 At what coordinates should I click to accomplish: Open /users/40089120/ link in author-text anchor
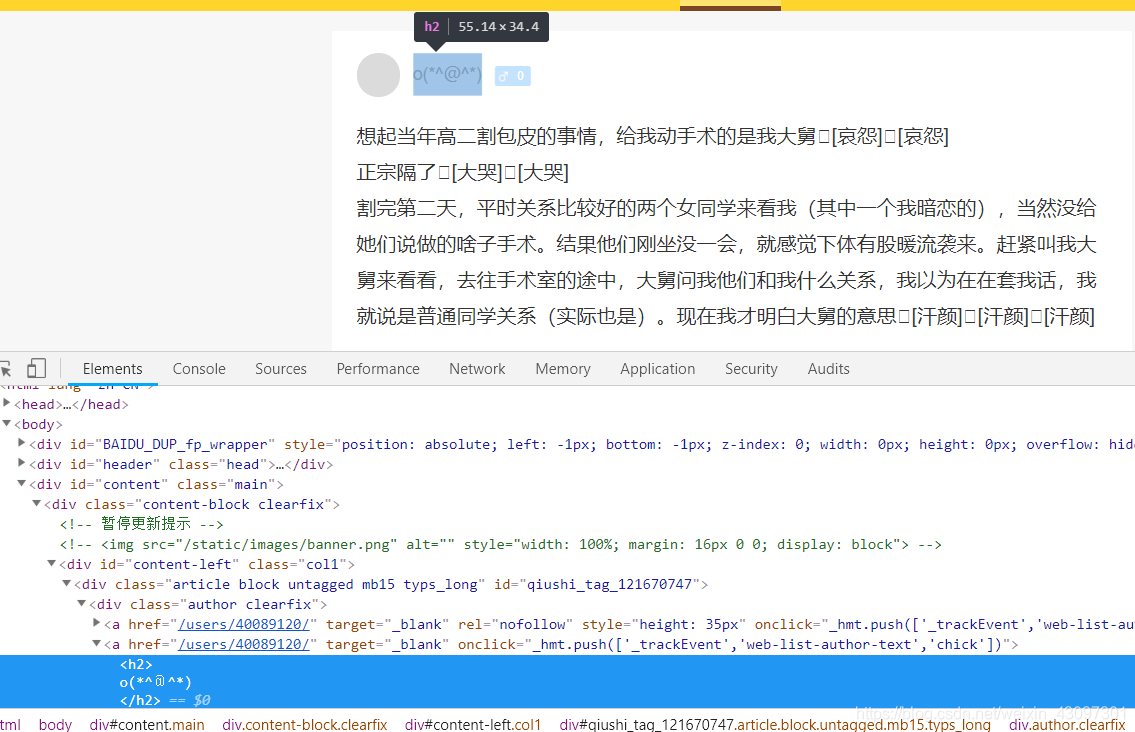coord(244,644)
